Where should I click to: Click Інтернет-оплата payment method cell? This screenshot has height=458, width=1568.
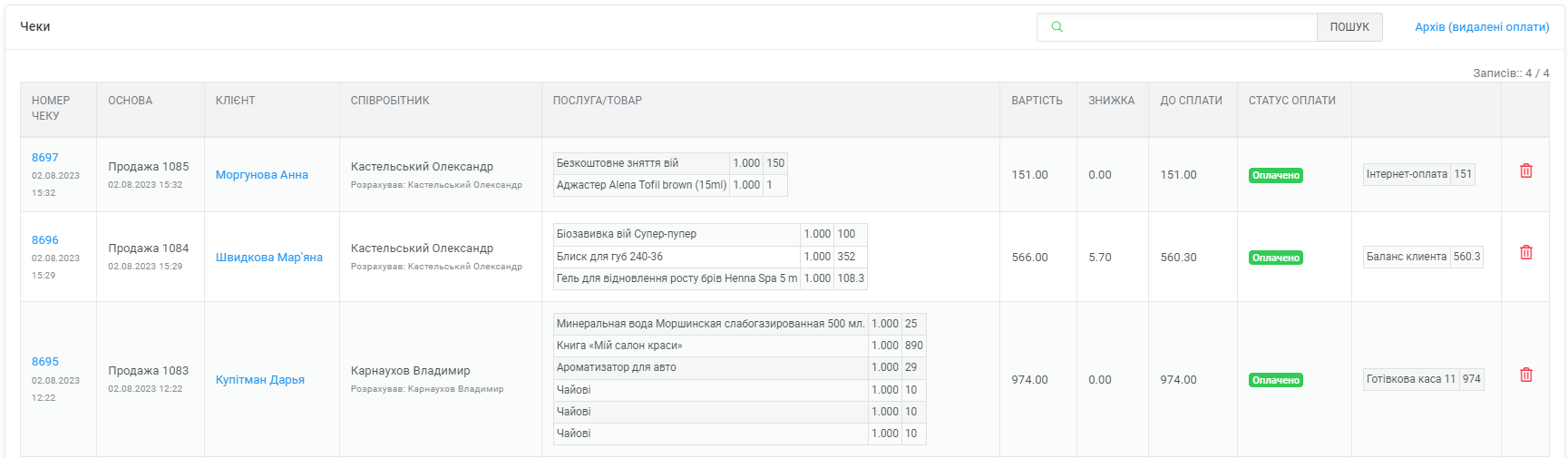pos(1407,174)
